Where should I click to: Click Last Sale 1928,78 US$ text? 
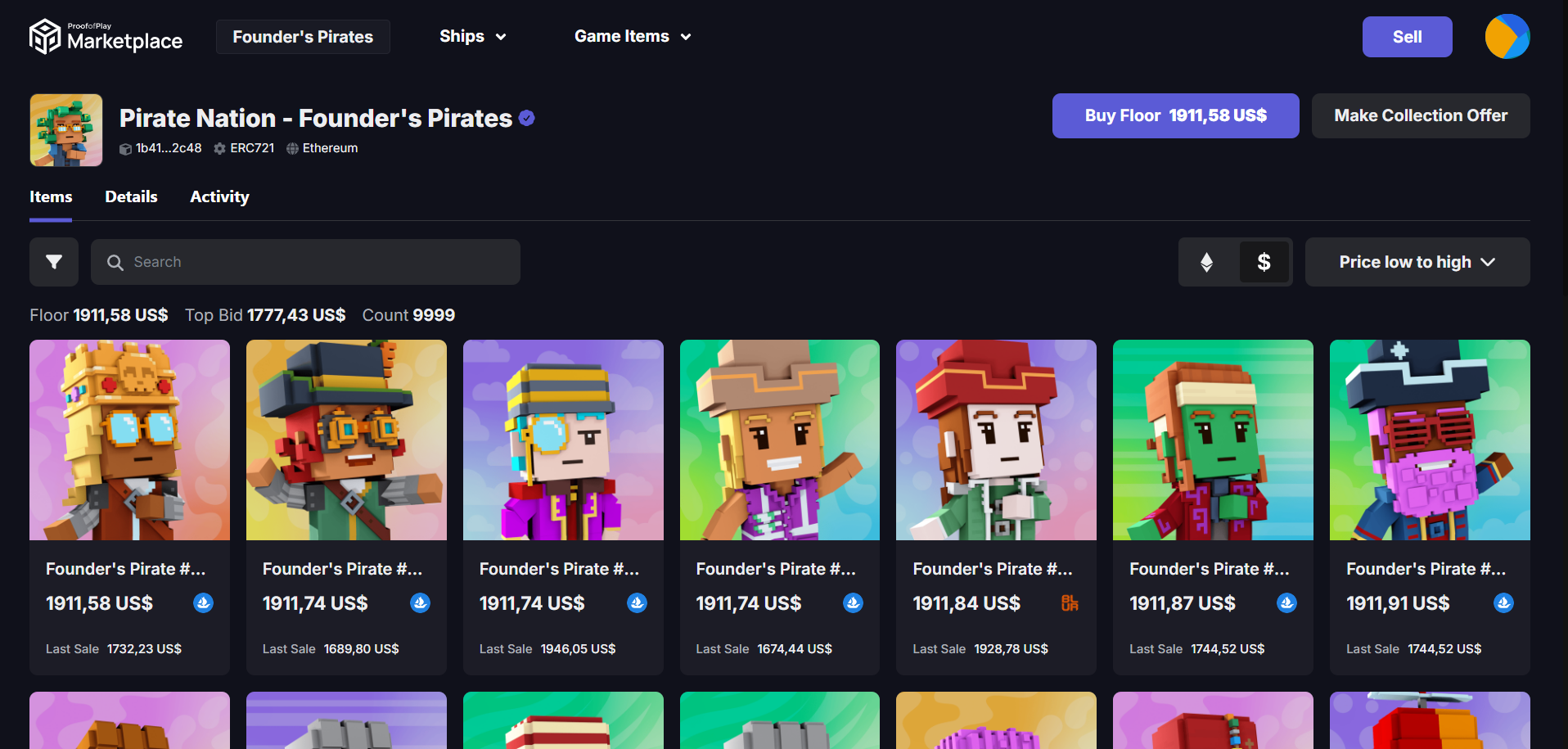coord(980,649)
